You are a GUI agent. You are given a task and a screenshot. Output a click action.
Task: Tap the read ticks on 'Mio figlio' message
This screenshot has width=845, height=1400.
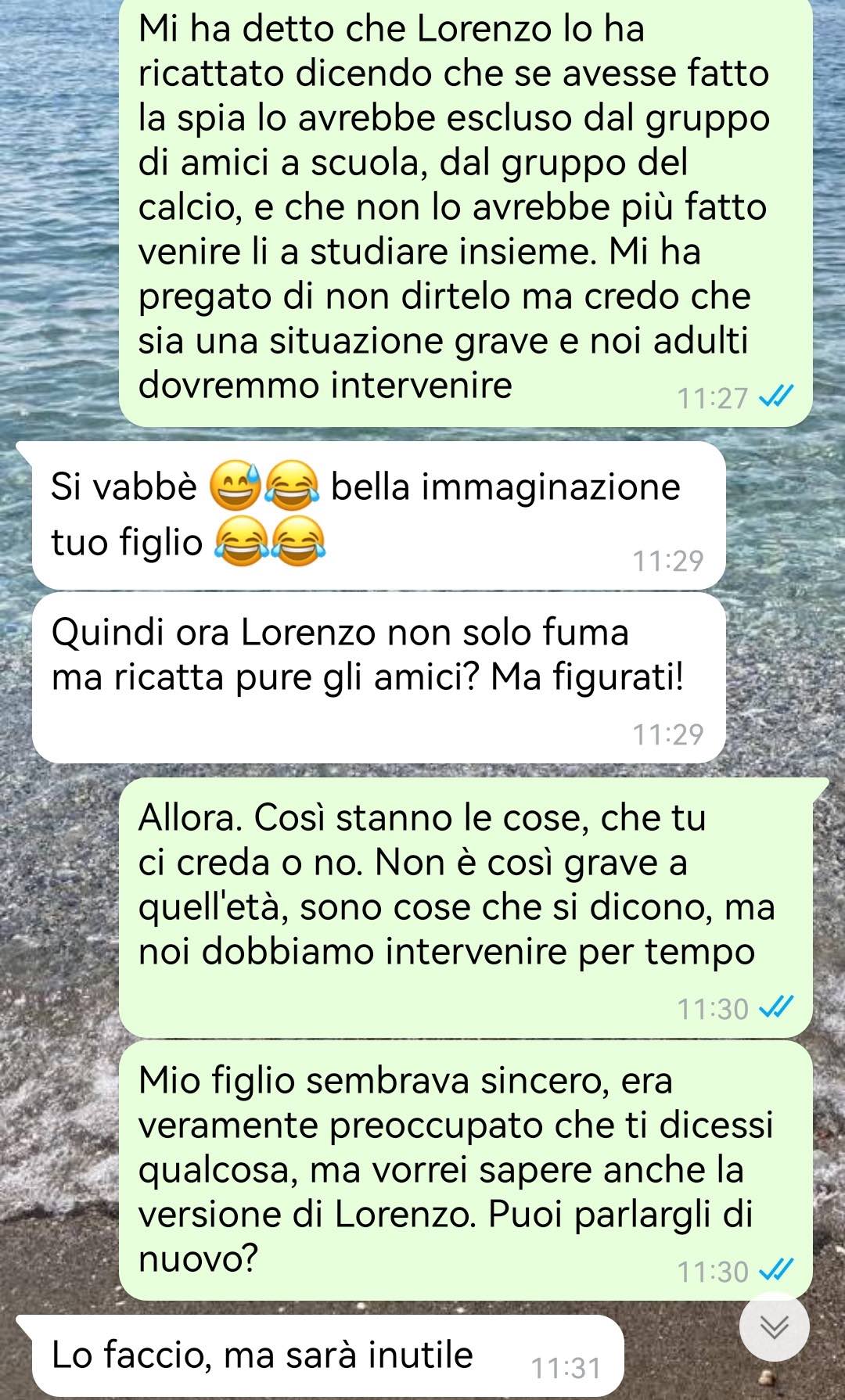pos(778,1271)
